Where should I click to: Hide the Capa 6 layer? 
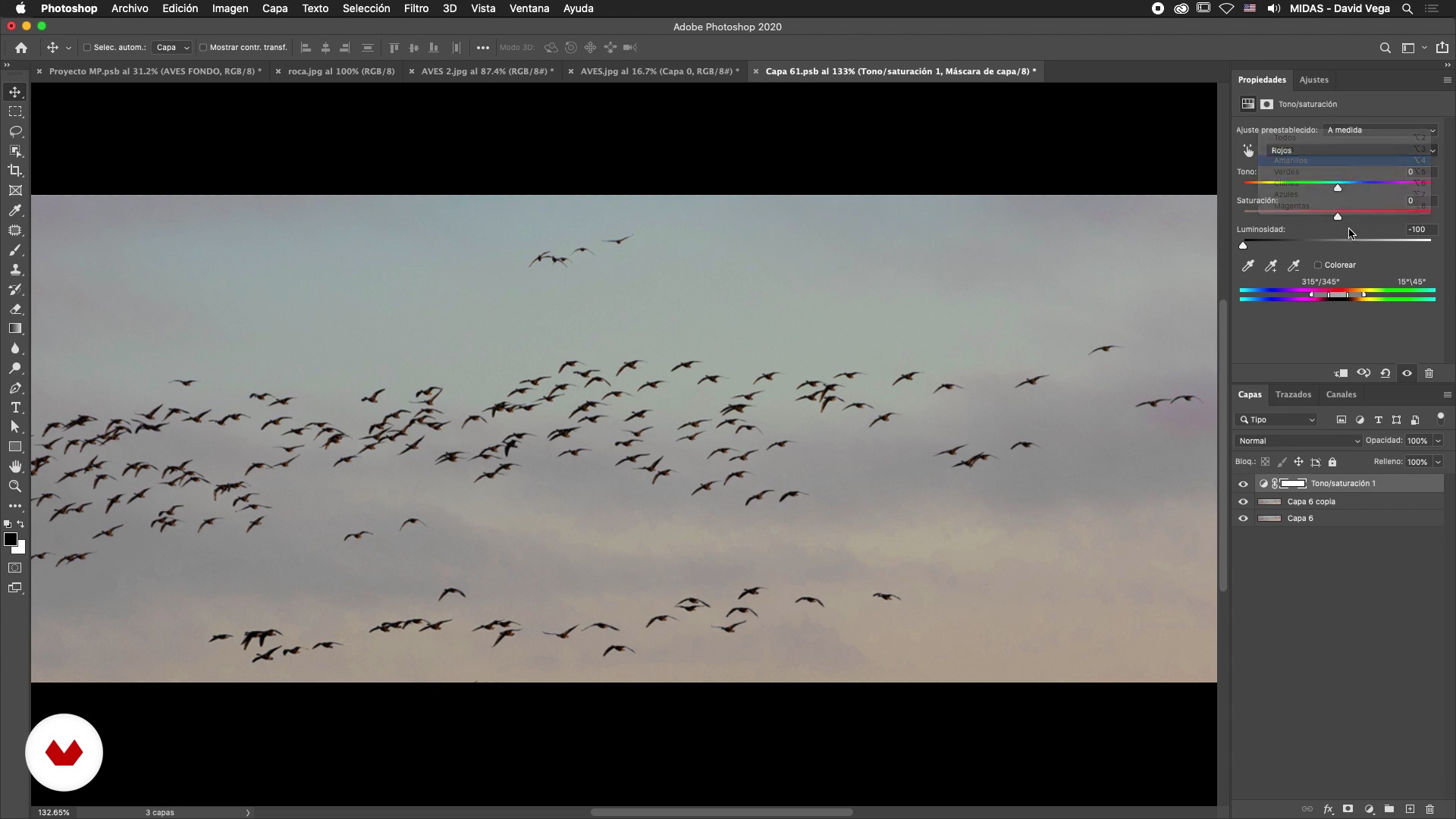1243,519
